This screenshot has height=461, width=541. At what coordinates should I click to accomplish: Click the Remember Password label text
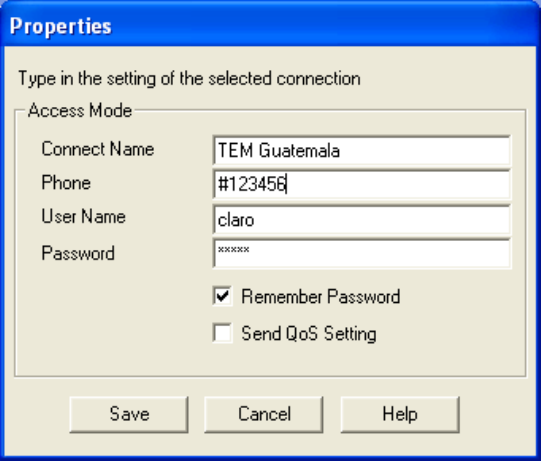click(x=321, y=296)
